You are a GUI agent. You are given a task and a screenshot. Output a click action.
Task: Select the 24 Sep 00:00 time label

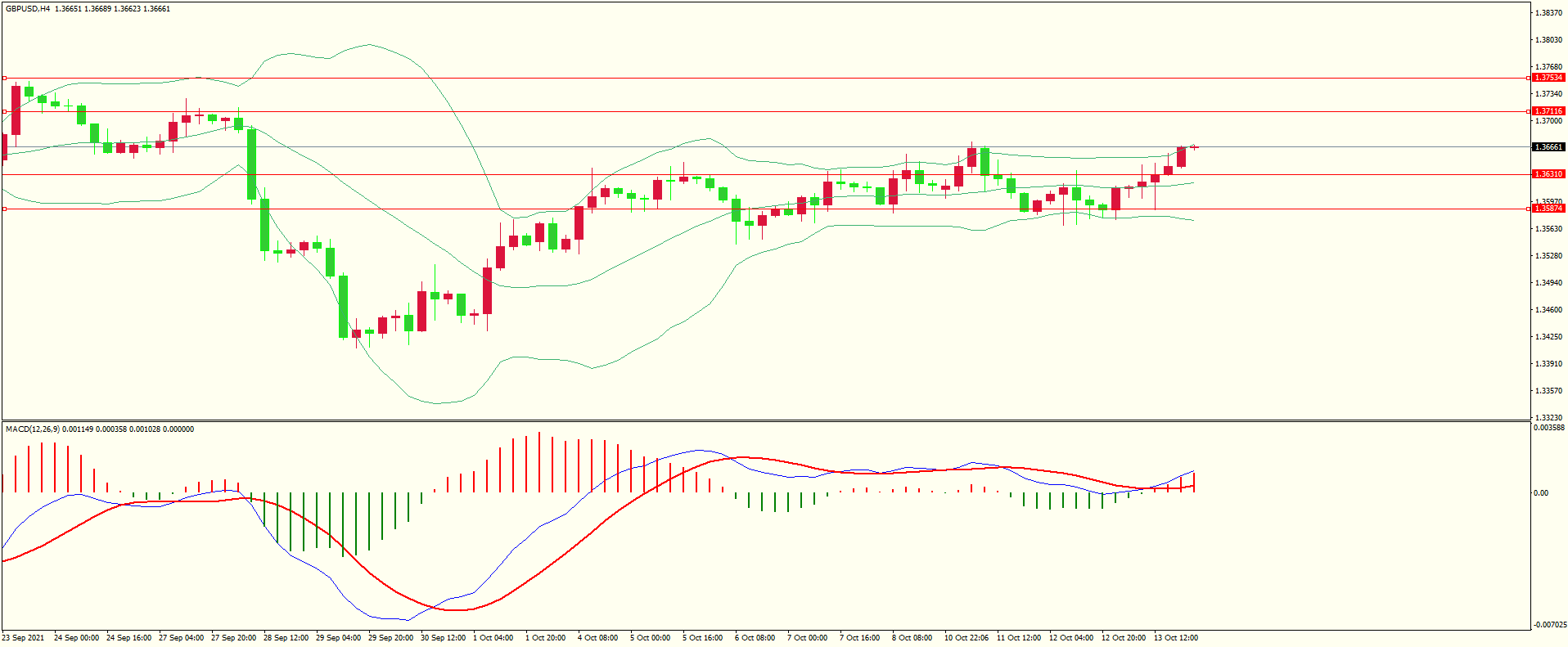(76, 638)
